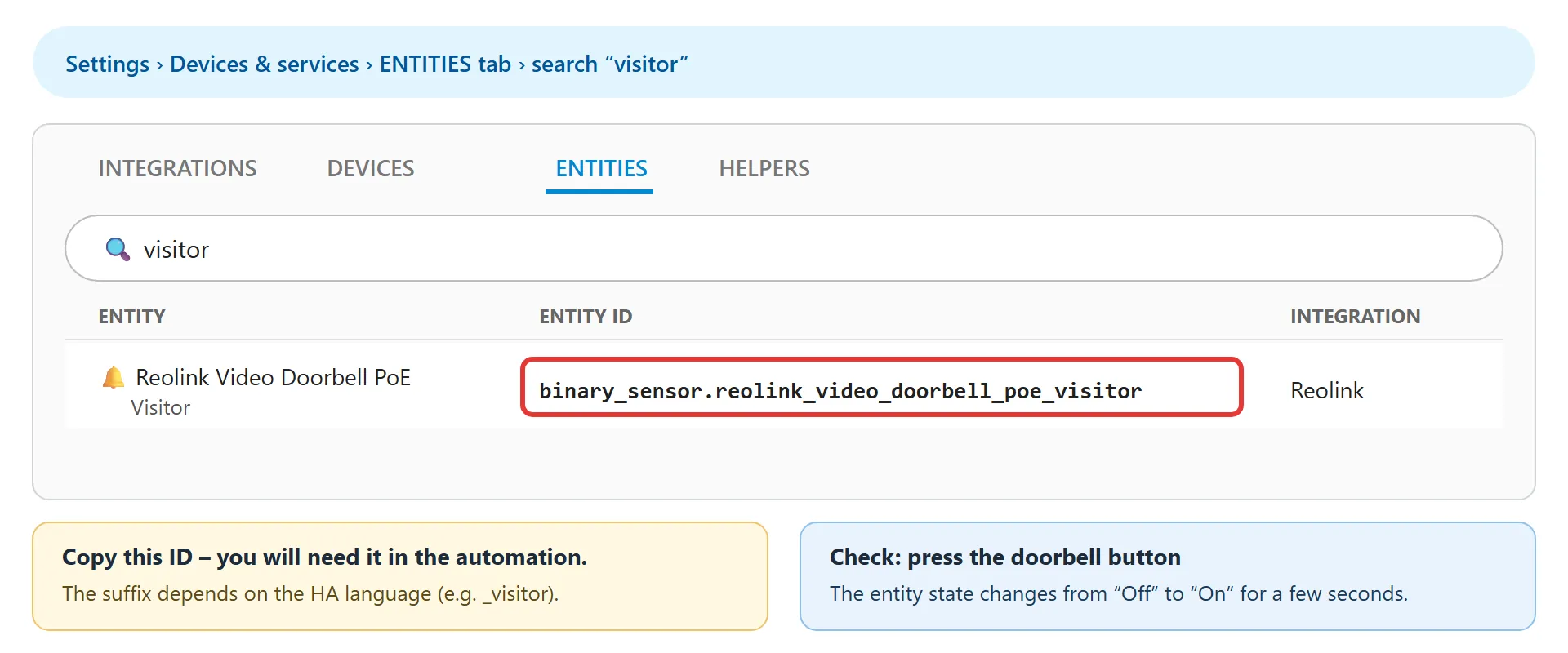The width and height of the screenshot is (1568, 653).
Task: Click the Settings breadcrumb path text
Action: (x=376, y=64)
